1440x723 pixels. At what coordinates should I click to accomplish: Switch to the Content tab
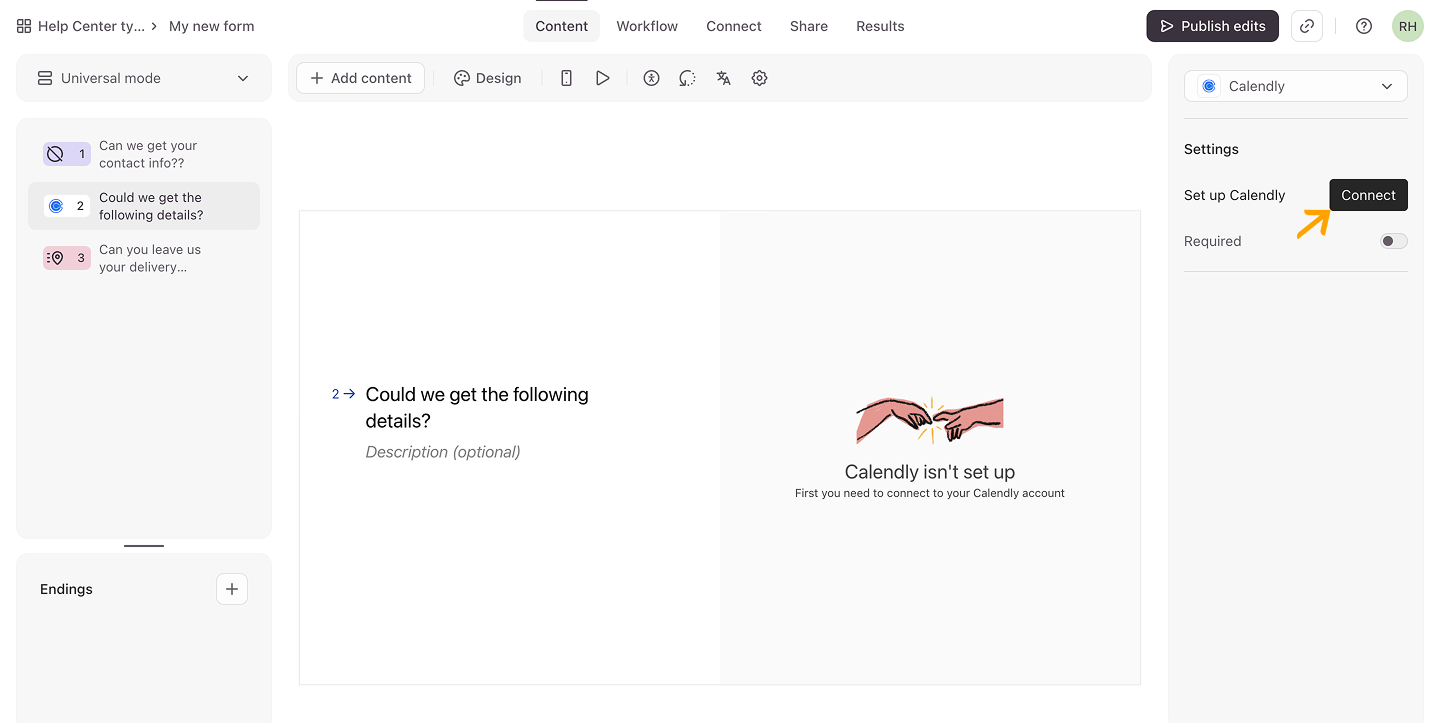click(561, 26)
